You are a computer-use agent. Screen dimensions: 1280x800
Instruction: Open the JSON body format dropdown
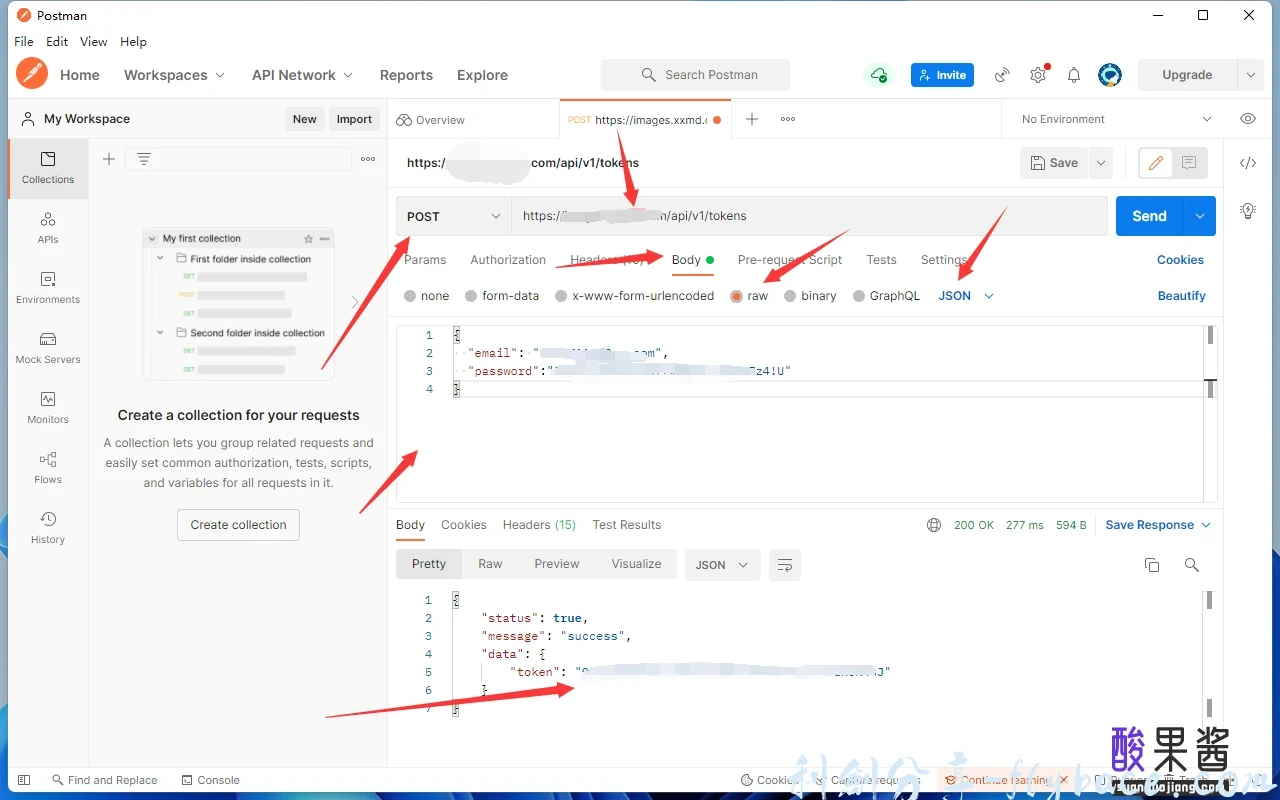[x=965, y=296]
